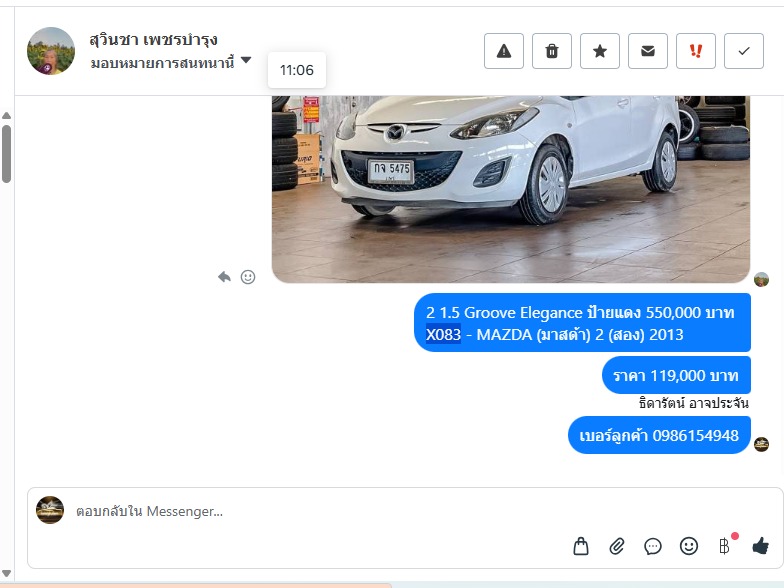Reply to the car photo message
The image size is (784, 588).
pyautogui.click(x=224, y=276)
